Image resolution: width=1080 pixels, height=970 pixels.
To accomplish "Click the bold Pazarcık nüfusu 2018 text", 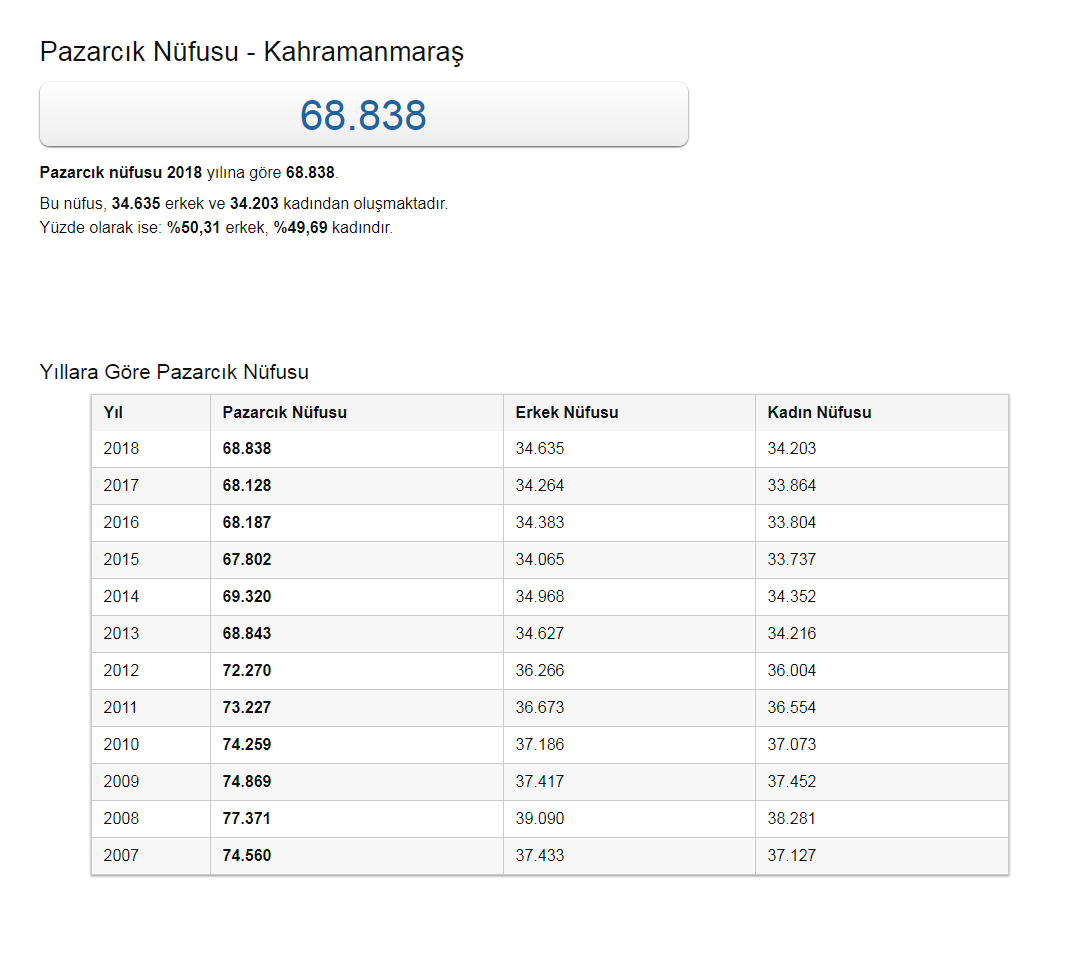I will point(121,173).
